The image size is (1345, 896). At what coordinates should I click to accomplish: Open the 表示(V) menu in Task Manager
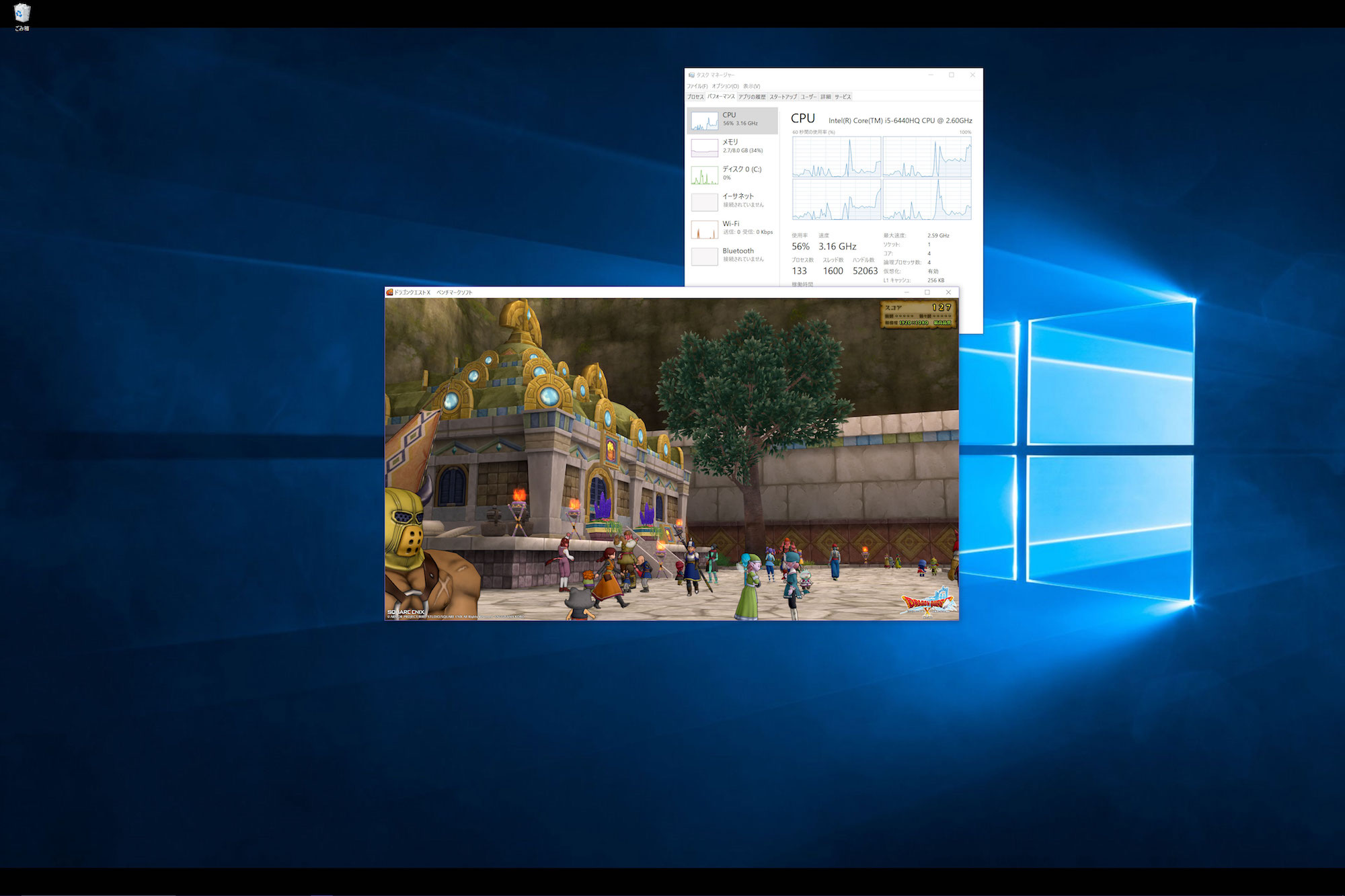coord(751,86)
